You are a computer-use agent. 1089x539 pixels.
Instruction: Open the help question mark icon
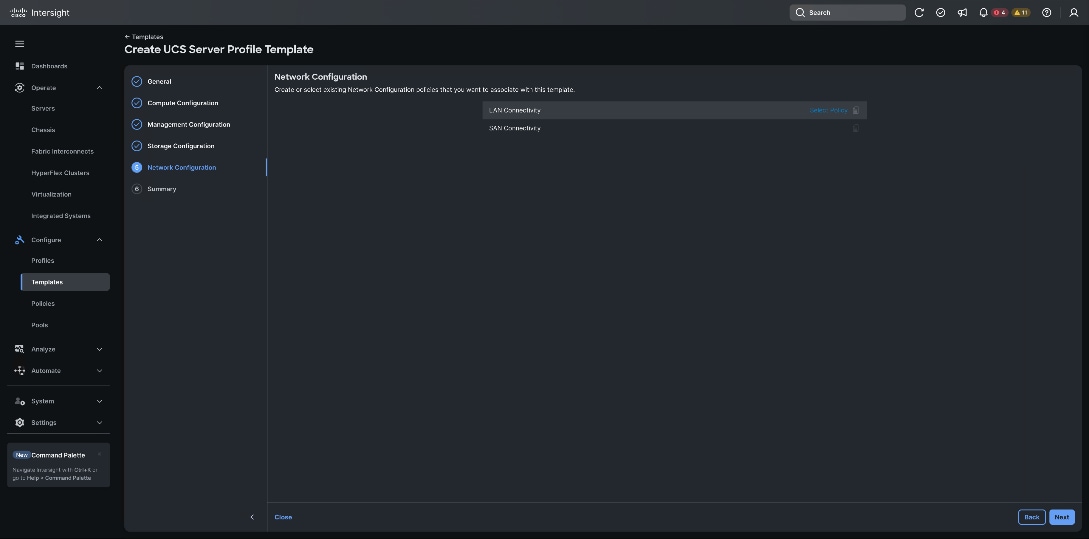pyautogui.click(x=1047, y=13)
